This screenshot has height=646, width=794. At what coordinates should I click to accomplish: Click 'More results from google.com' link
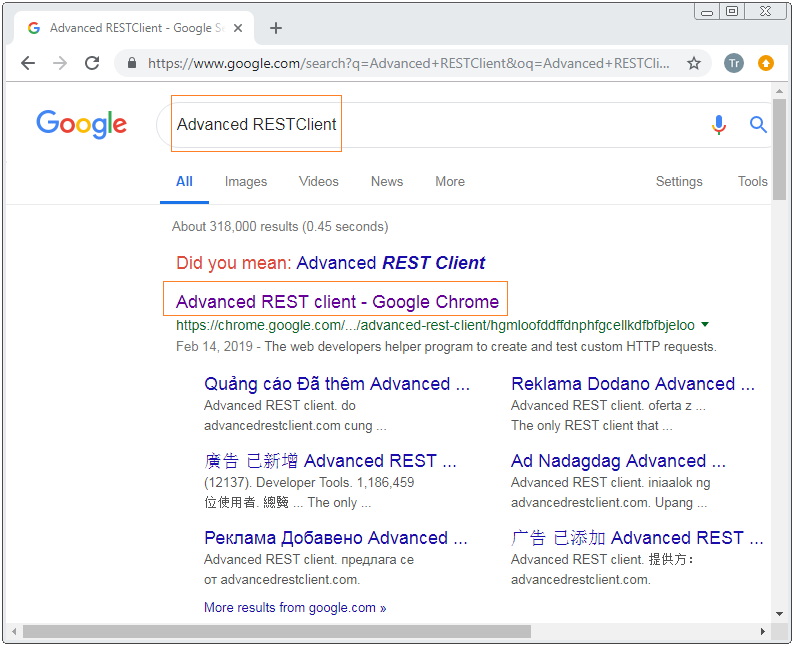click(295, 608)
